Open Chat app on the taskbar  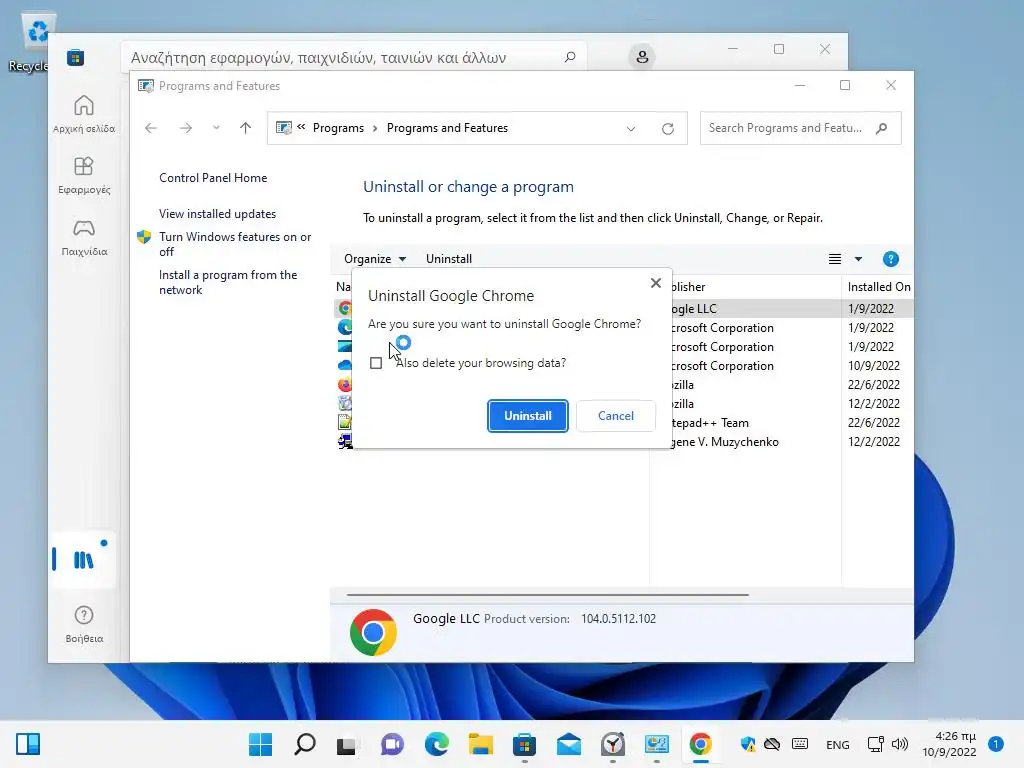392,744
